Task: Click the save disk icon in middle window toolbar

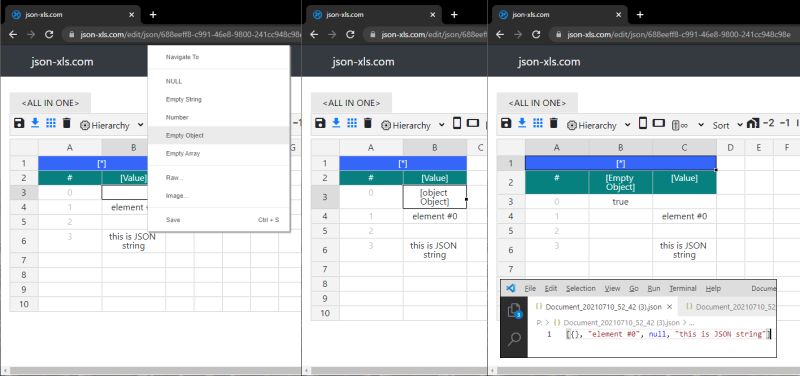Action: [x=320, y=123]
